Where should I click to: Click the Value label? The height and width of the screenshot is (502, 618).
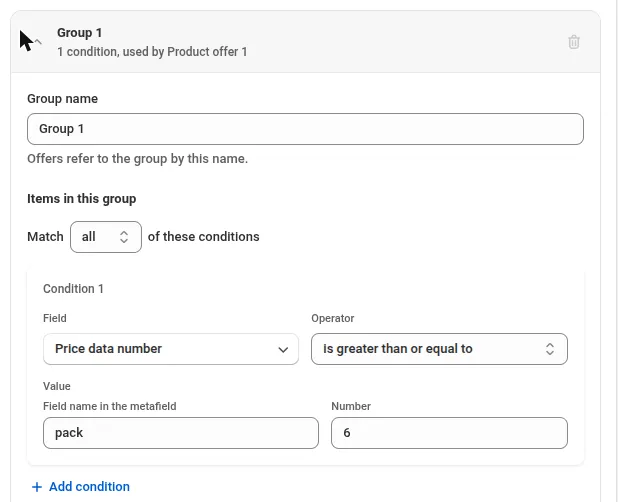click(x=57, y=386)
